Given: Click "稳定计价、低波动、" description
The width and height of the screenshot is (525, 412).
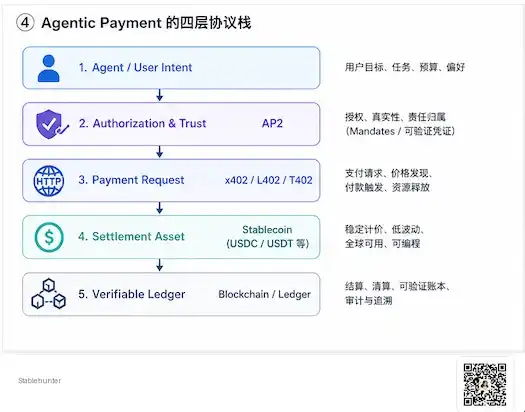Looking at the screenshot, I should (x=385, y=230).
